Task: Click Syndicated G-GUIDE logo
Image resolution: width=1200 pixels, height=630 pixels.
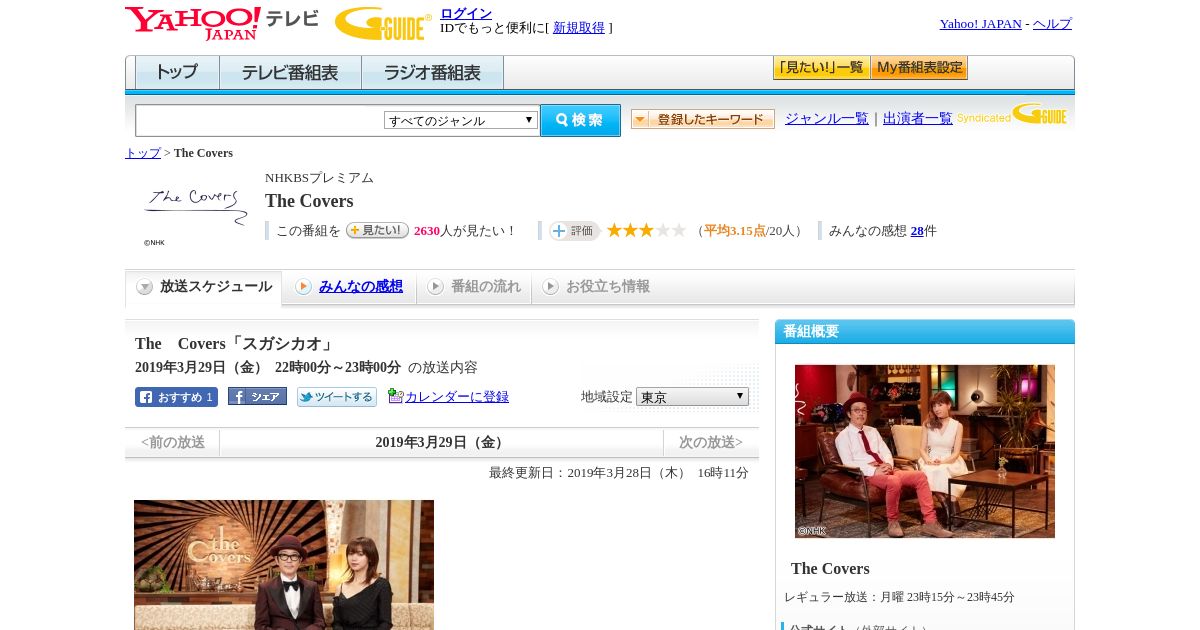Action: [x=1012, y=115]
